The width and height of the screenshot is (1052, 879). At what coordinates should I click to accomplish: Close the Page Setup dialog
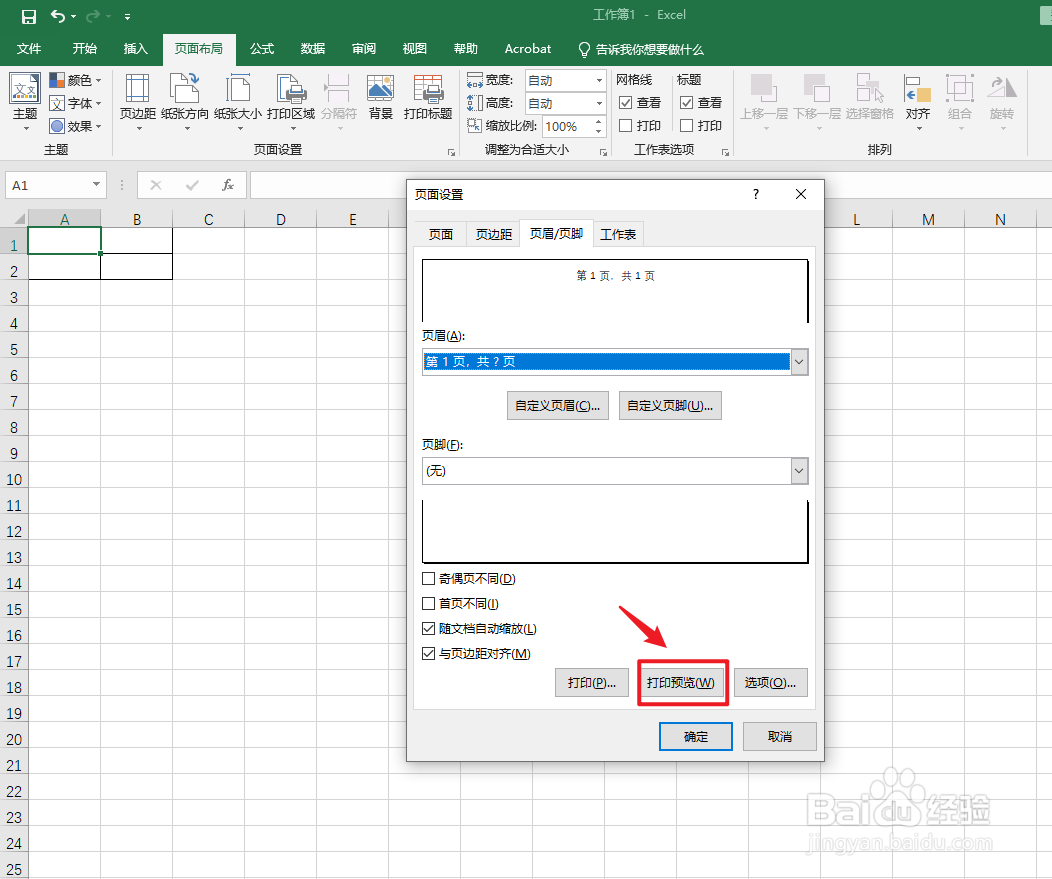click(800, 195)
